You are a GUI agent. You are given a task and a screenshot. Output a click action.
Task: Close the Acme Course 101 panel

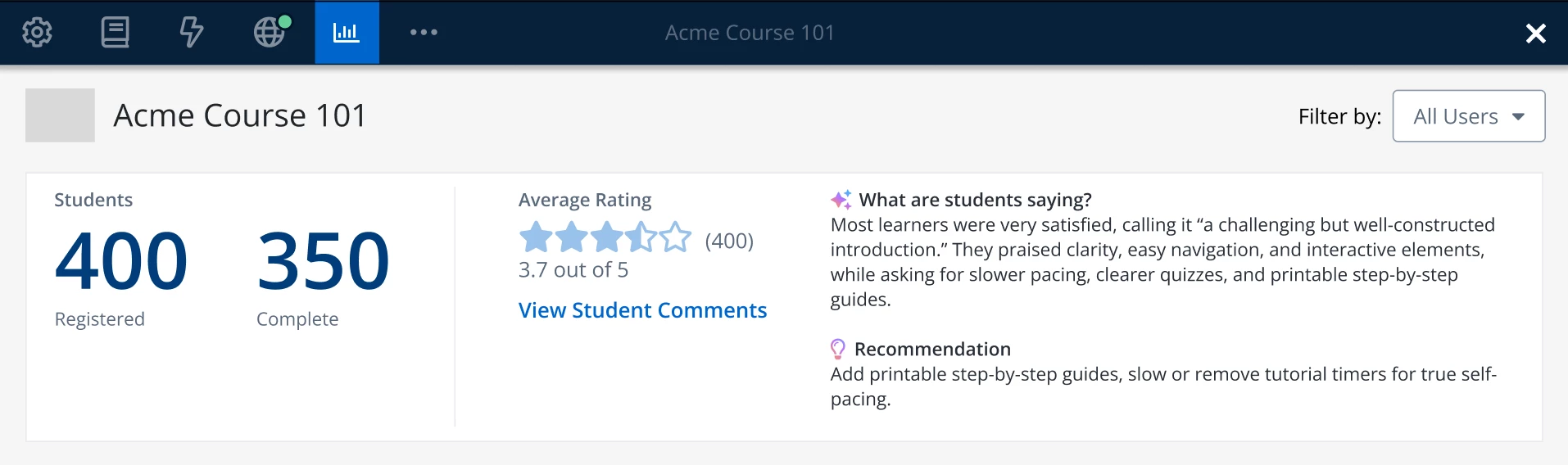pos(1535,33)
